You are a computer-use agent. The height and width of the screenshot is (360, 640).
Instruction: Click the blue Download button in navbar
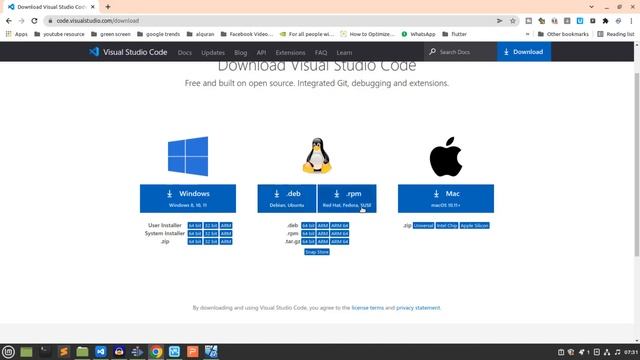(x=524, y=52)
